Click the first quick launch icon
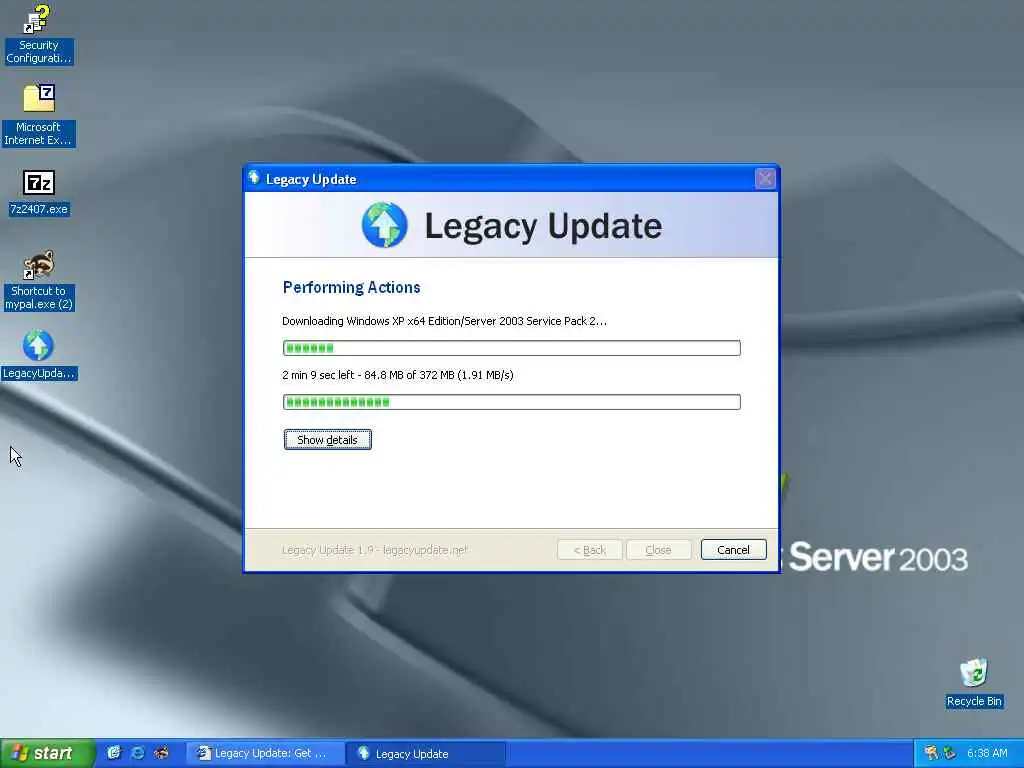The image size is (1024, 768). tap(114, 753)
